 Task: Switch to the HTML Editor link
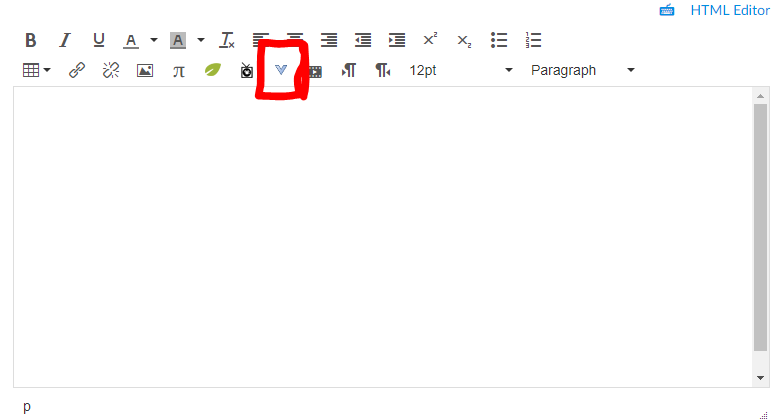tap(730, 10)
